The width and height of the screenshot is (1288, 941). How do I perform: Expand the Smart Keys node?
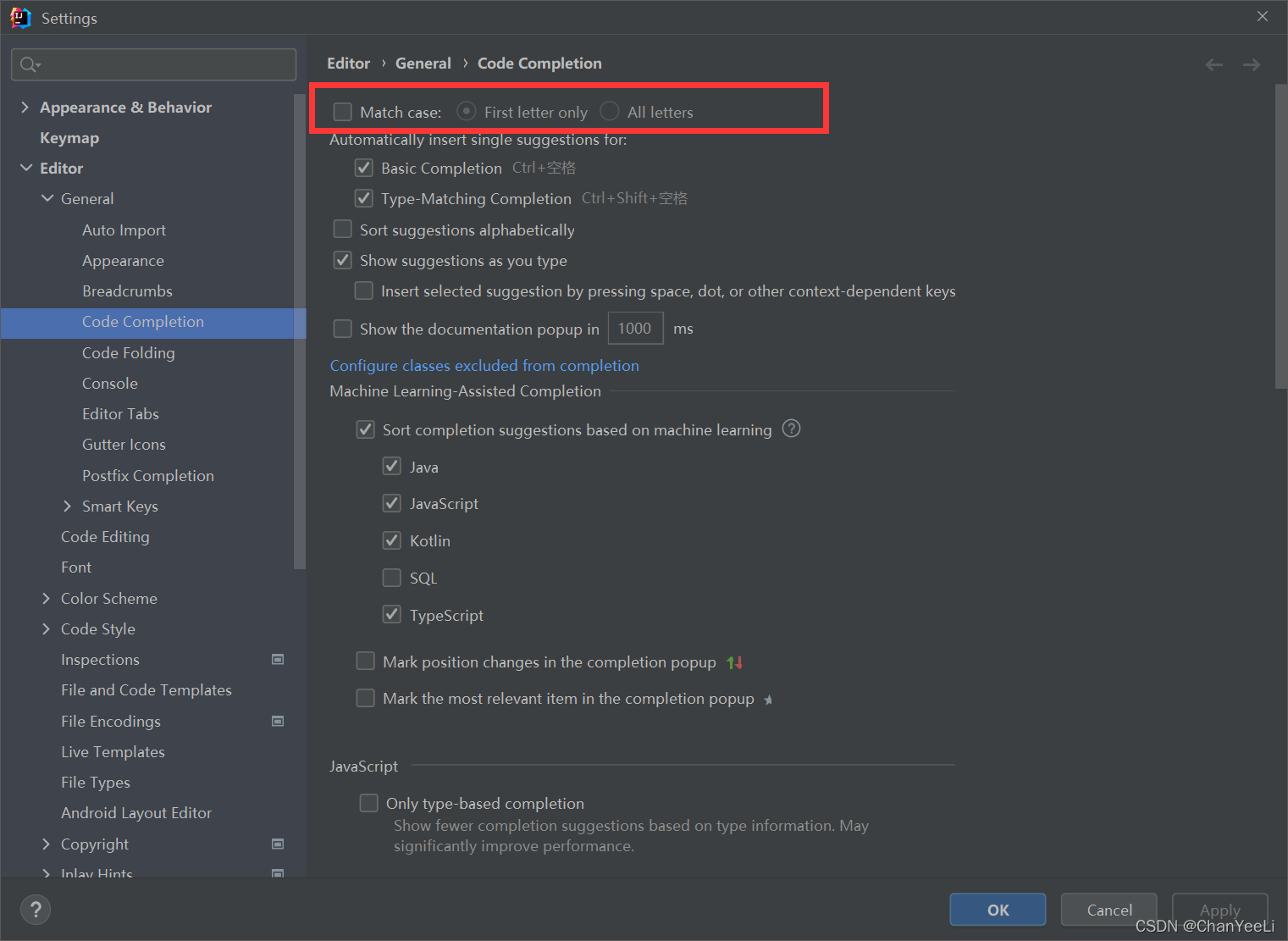coord(68,506)
